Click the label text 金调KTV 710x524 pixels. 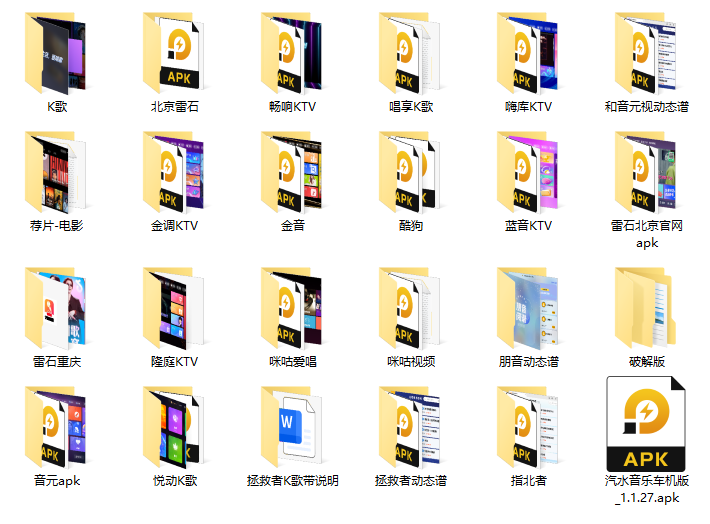click(x=175, y=226)
